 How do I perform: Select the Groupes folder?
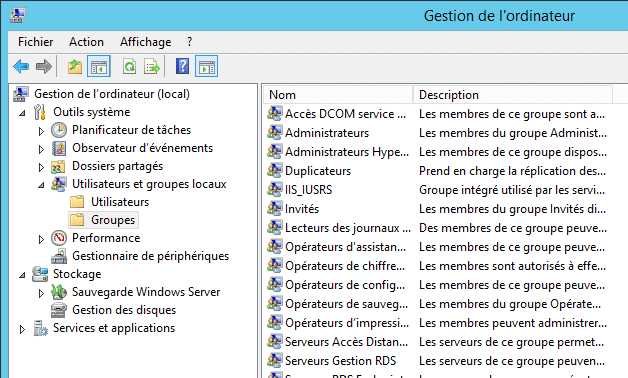click(113, 220)
